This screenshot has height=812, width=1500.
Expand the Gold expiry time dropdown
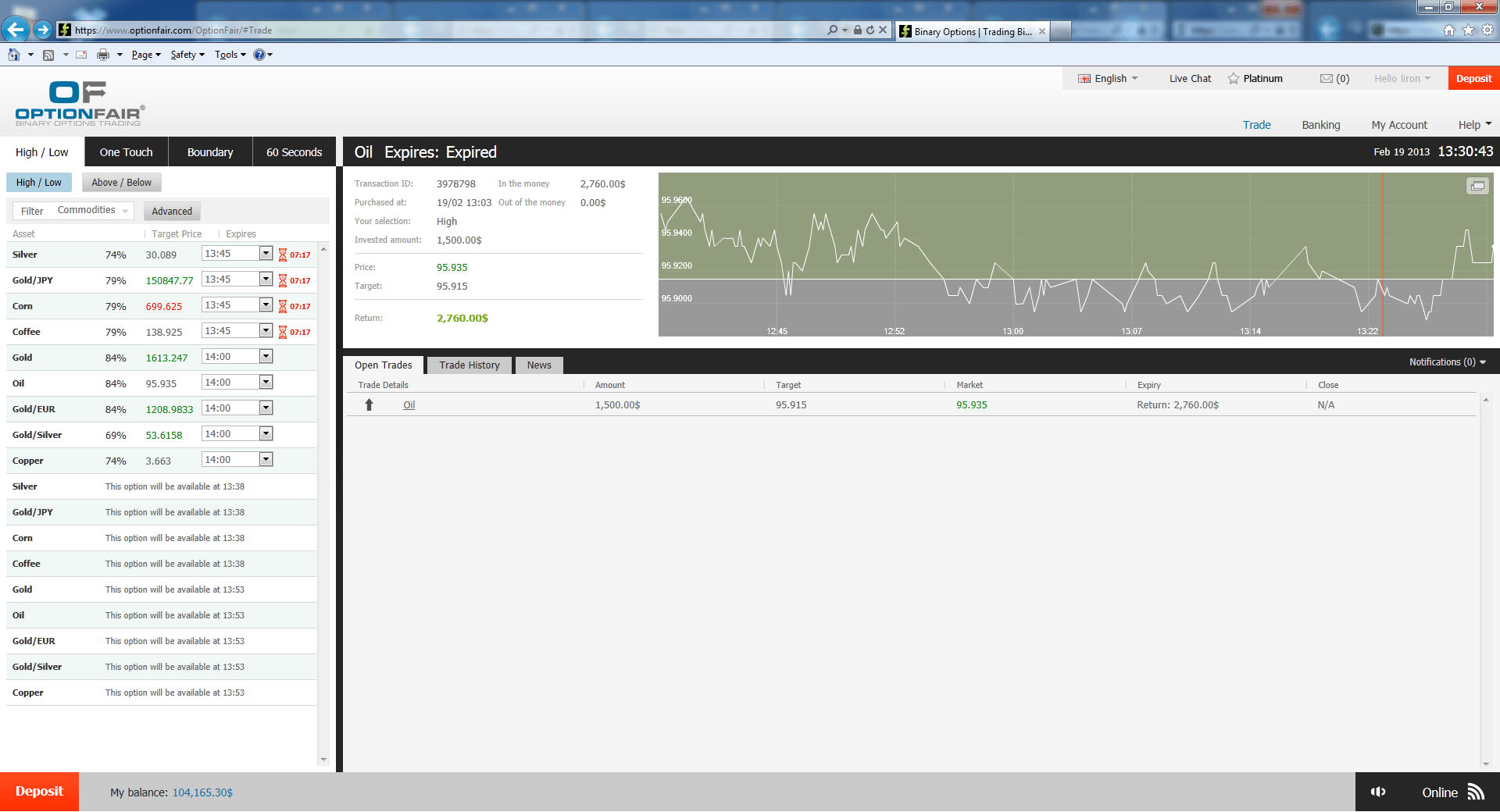click(266, 357)
